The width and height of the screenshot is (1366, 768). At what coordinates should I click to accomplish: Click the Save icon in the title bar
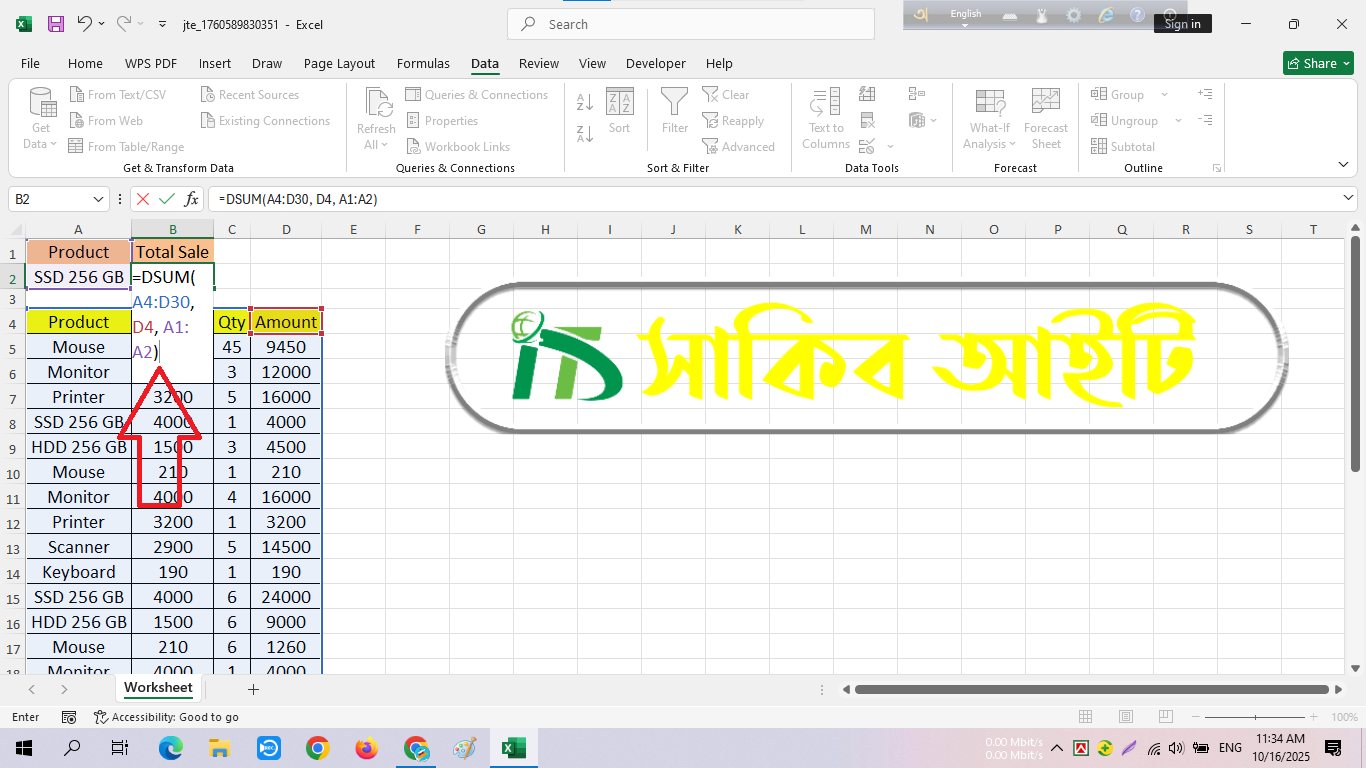(56, 24)
